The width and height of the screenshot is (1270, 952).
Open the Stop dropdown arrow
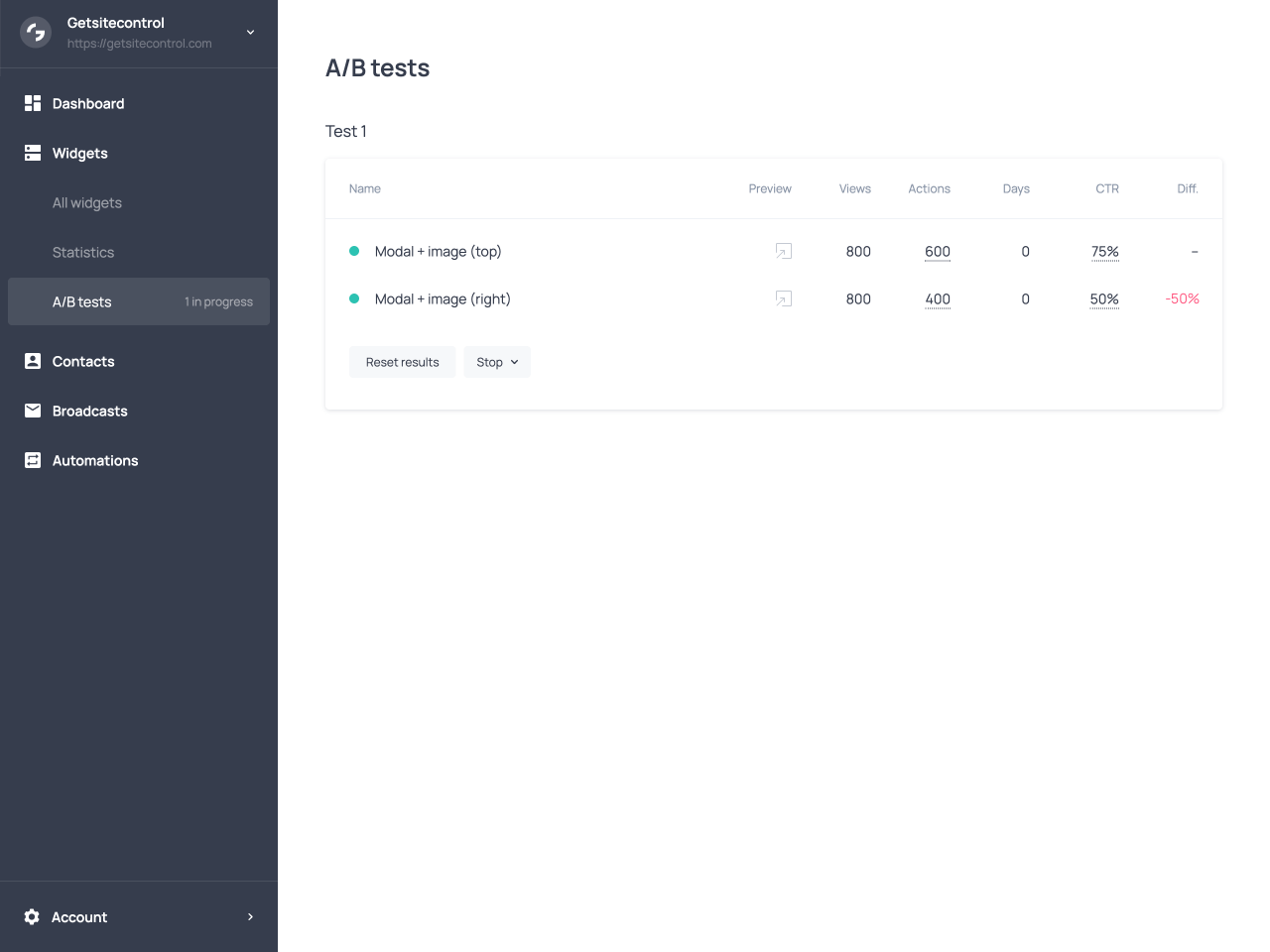[x=515, y=362]
